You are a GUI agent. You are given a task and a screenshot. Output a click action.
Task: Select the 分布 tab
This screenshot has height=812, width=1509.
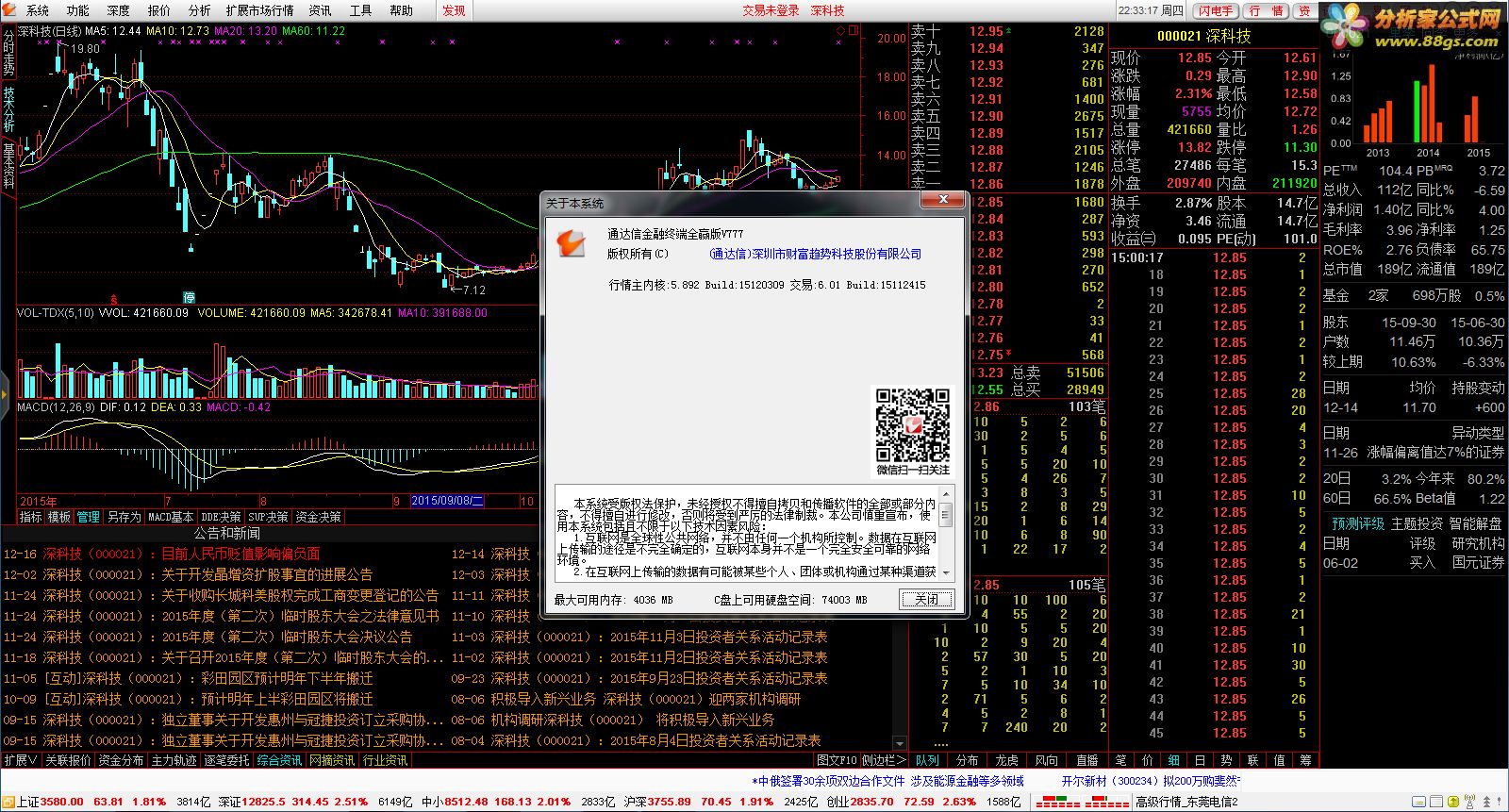point(967,760)
